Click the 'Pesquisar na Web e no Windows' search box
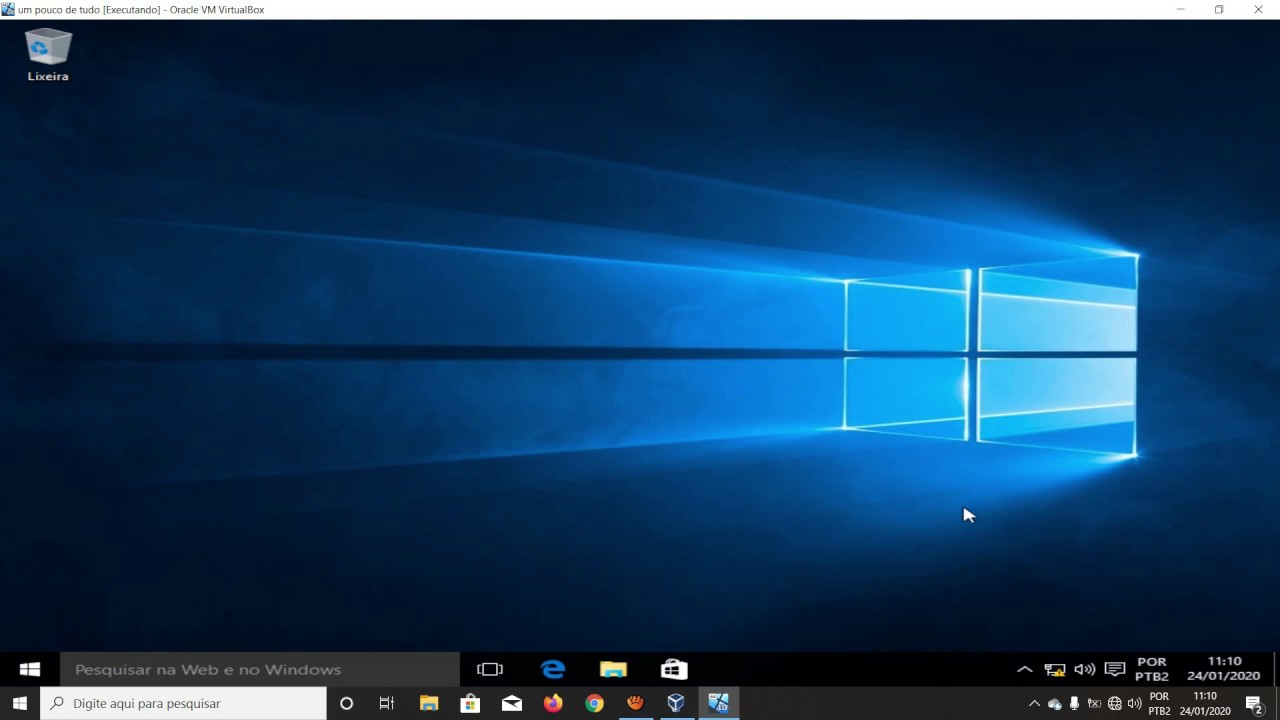Viewport: 1280px width, 720px height. 260,669
